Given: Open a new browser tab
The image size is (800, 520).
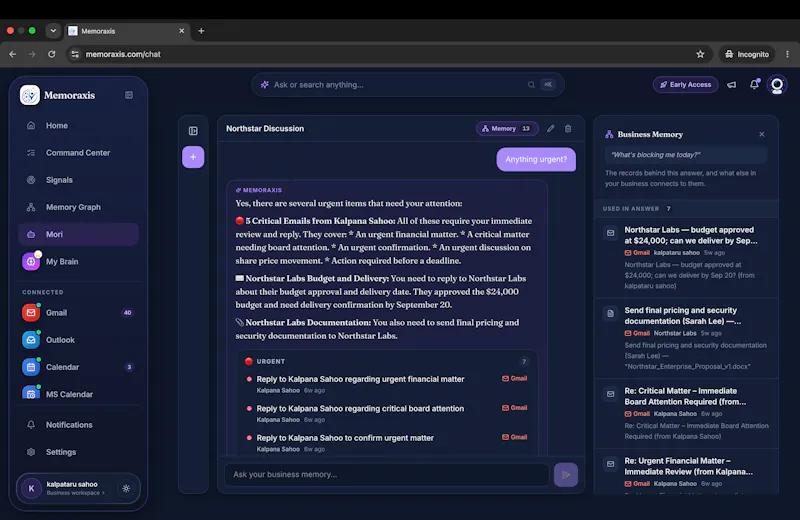Looking at the screenshot, I should pos(201,31).
